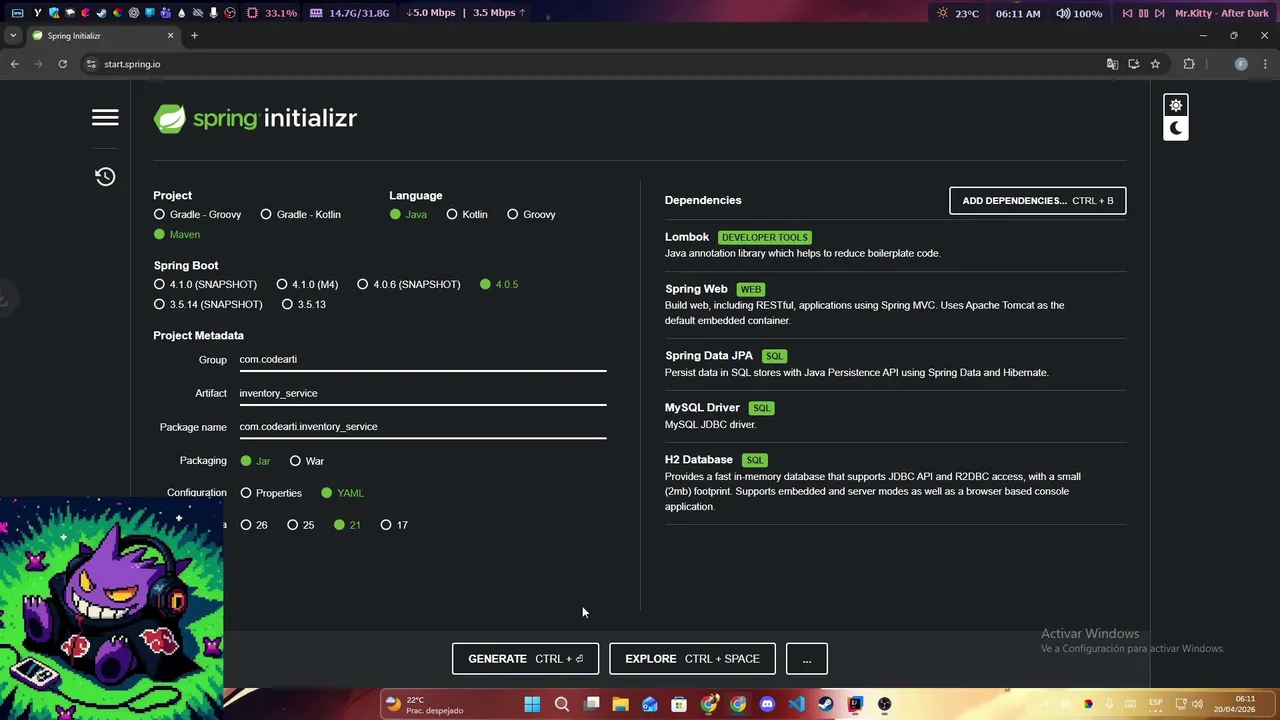Open taskbar search
The height and width of the screenshot is (720, 1280).
coord(561,705)
